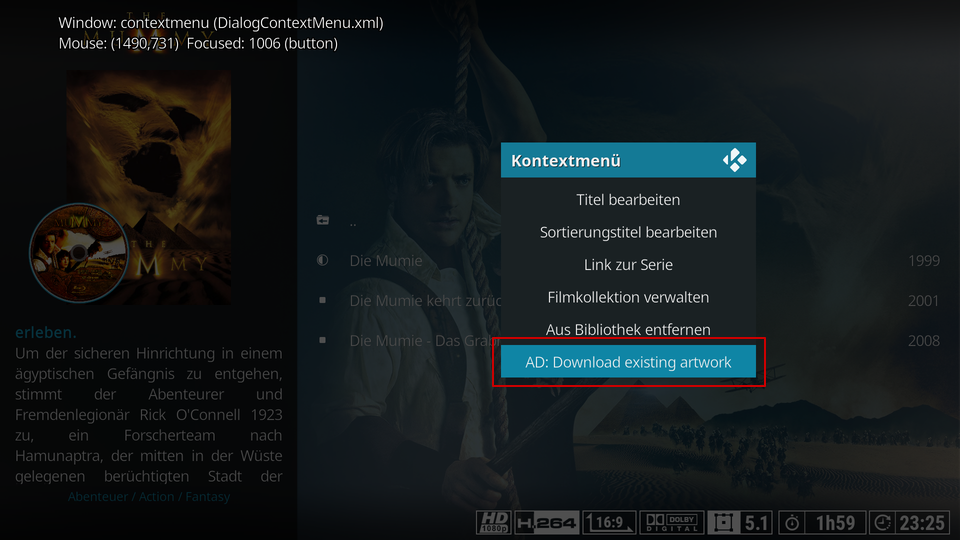Open Link zur Serie option
Screen dimensions: 960x540
pos(628,264)
